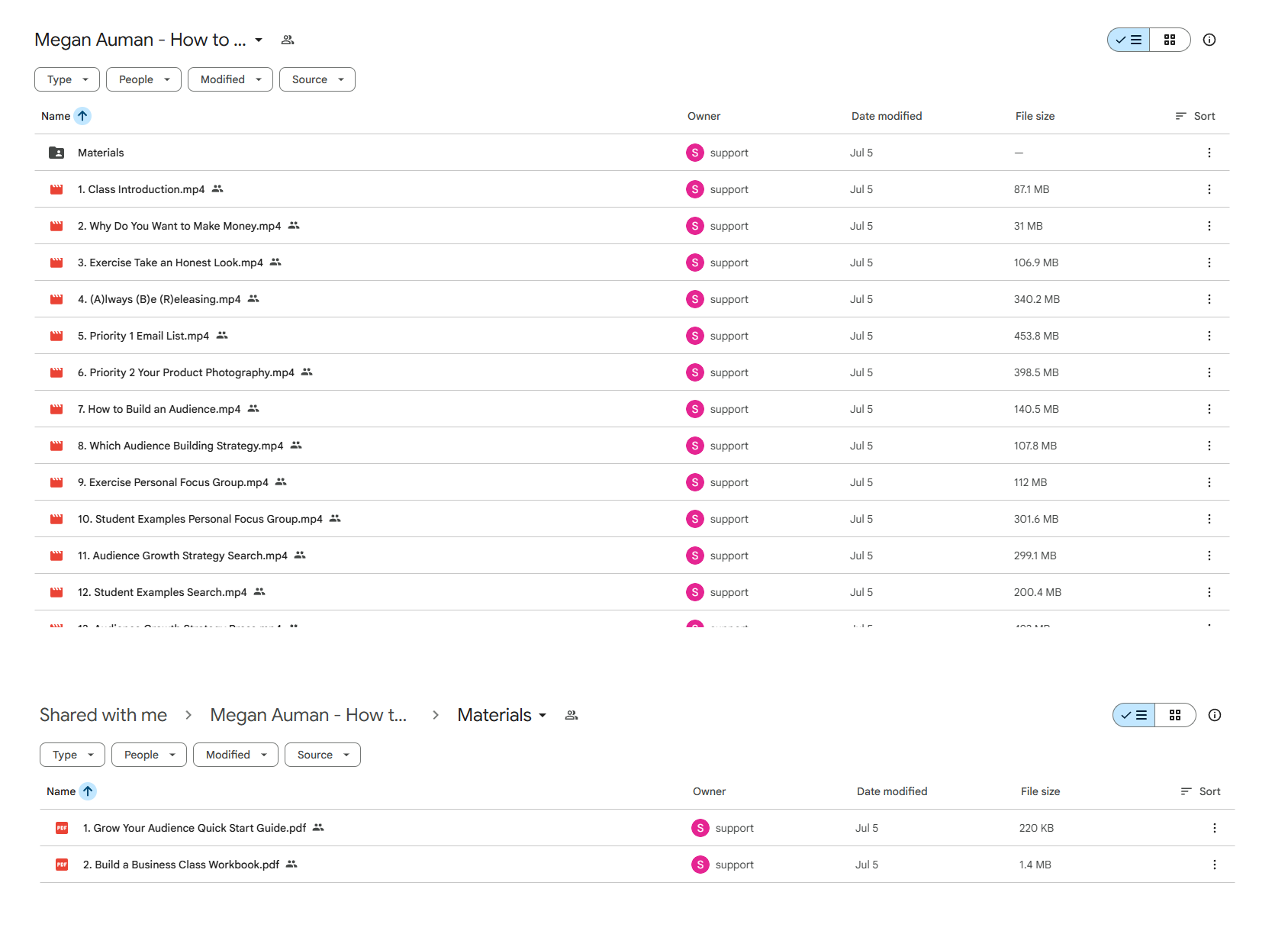Switch to grid layout in Materials view
This screenshot has height=934, width=1288.
[x=1175, y=715]
